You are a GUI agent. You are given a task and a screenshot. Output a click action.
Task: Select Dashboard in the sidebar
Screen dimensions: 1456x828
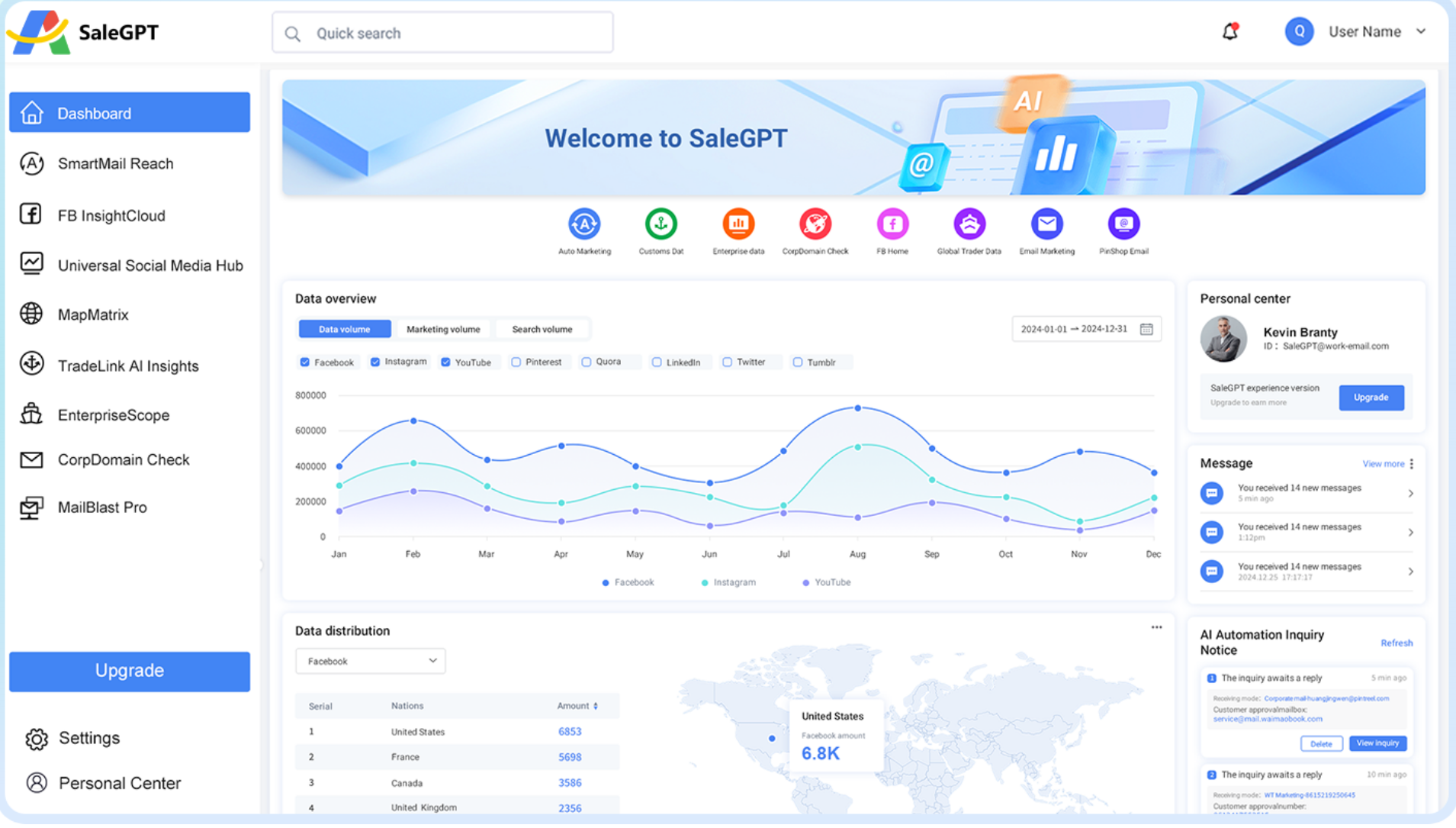click(x=130, y=113)
